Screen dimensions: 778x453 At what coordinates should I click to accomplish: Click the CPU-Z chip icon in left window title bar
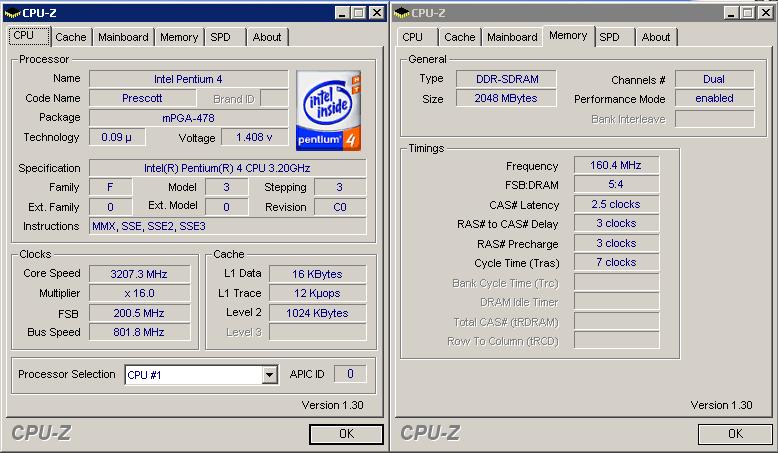(12, 13)
